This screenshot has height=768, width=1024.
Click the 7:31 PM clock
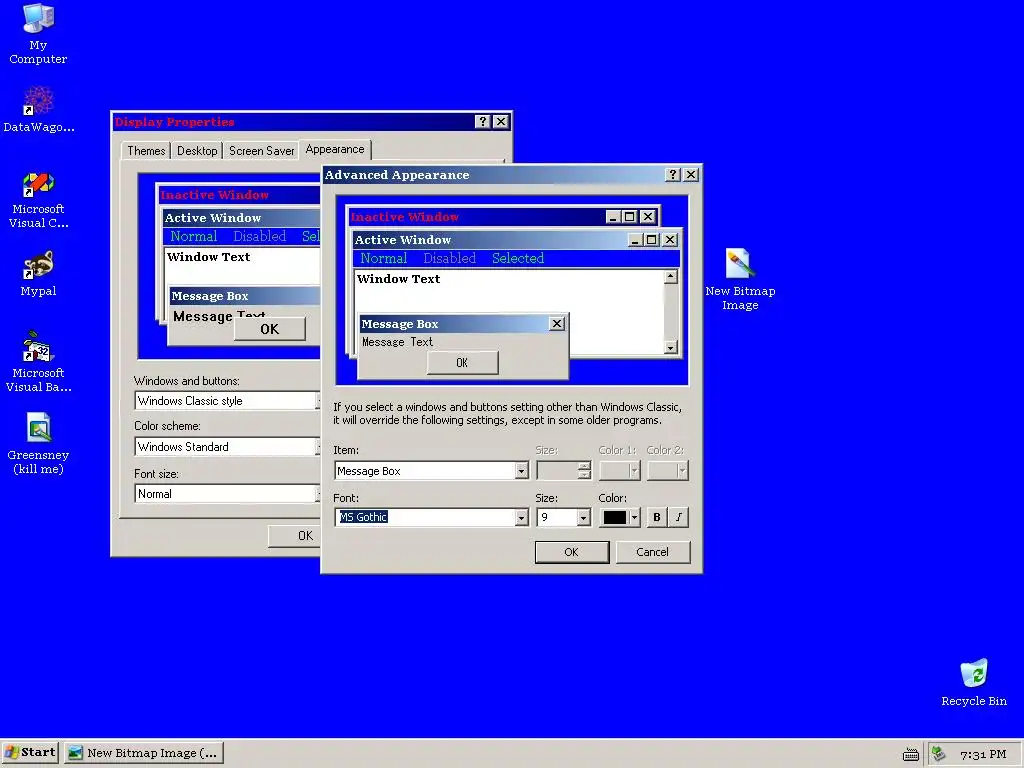(x=983, y=754)
